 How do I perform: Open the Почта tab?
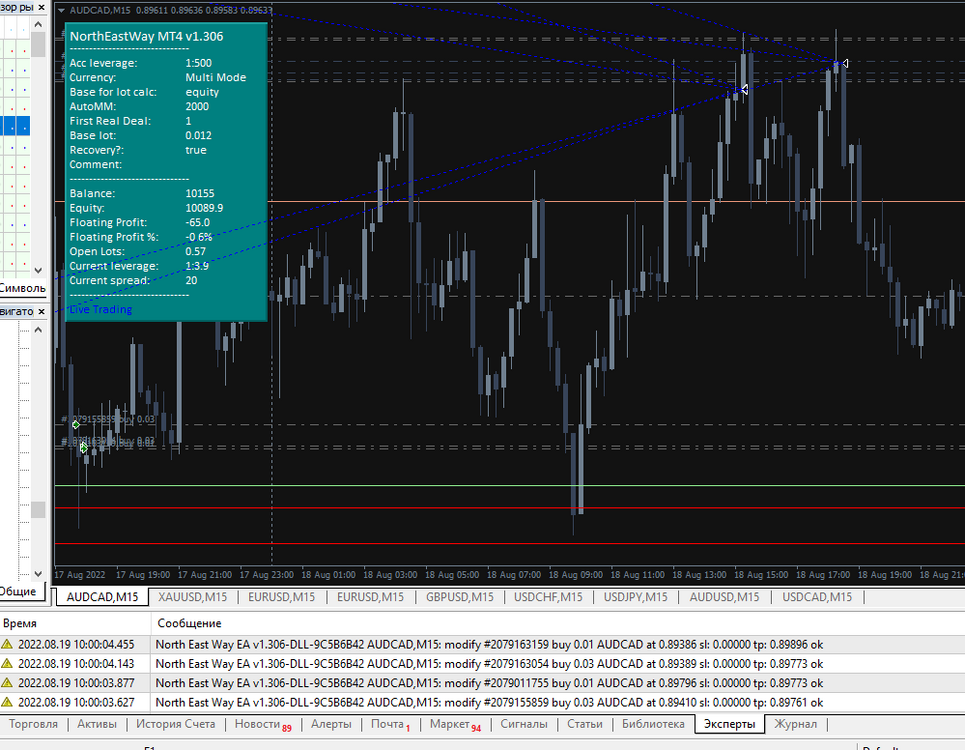[x=390, y=724]
